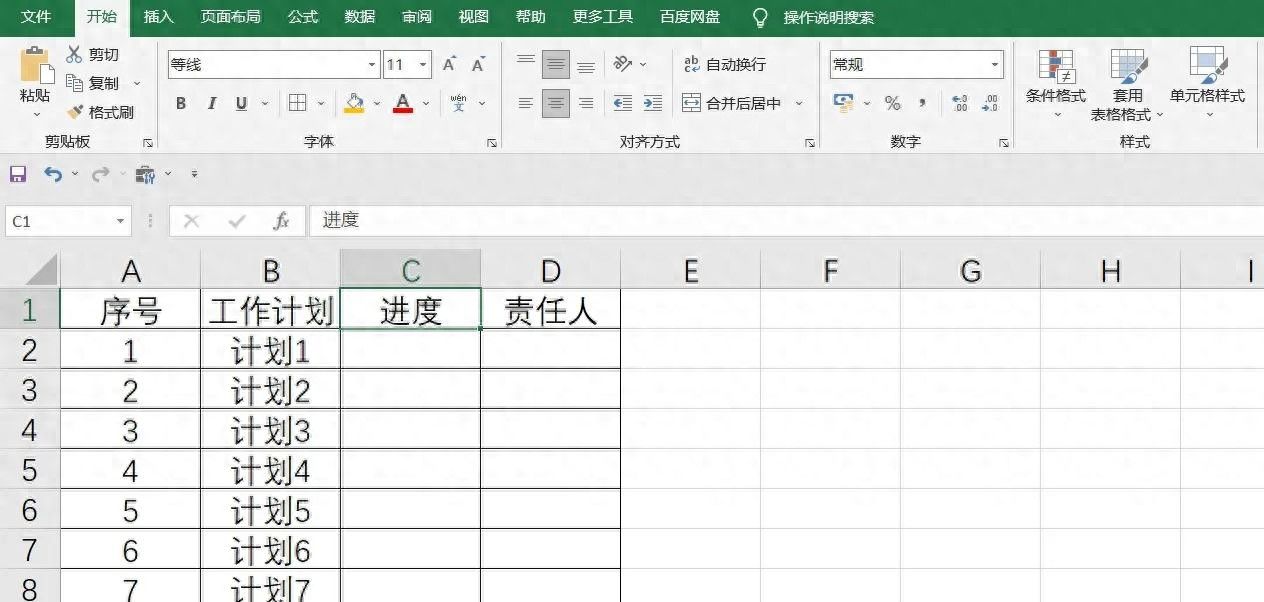Redo the last undone action
The image size is (1264, 602).
[x=100, y=174]
